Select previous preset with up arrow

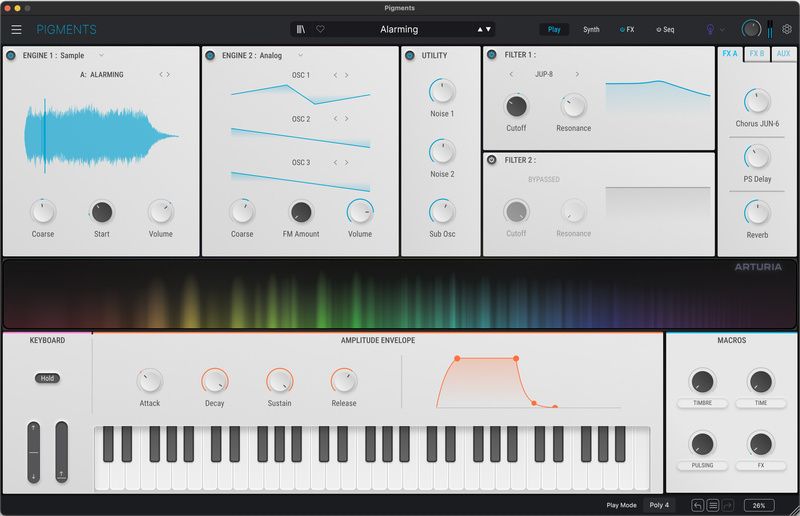[480, 30]
